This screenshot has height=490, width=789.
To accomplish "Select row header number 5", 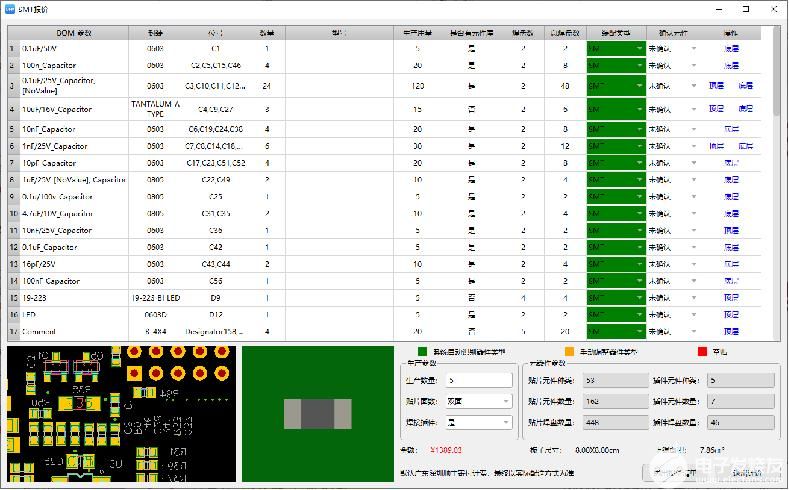I will point(14,129).
